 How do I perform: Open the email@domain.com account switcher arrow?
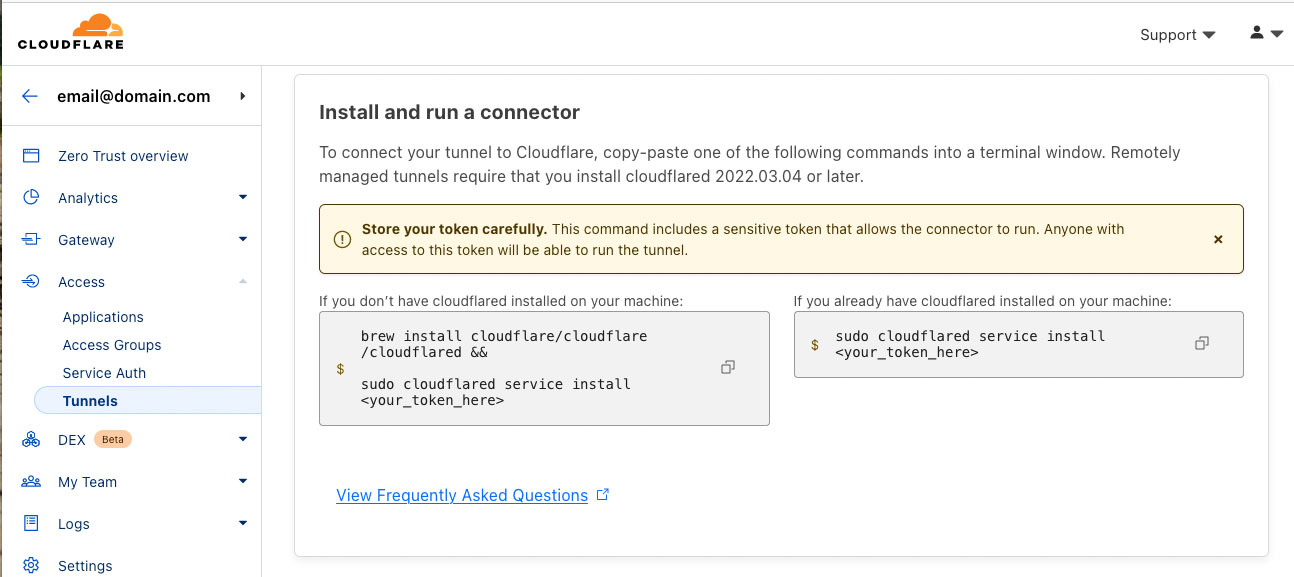[242, 96]
